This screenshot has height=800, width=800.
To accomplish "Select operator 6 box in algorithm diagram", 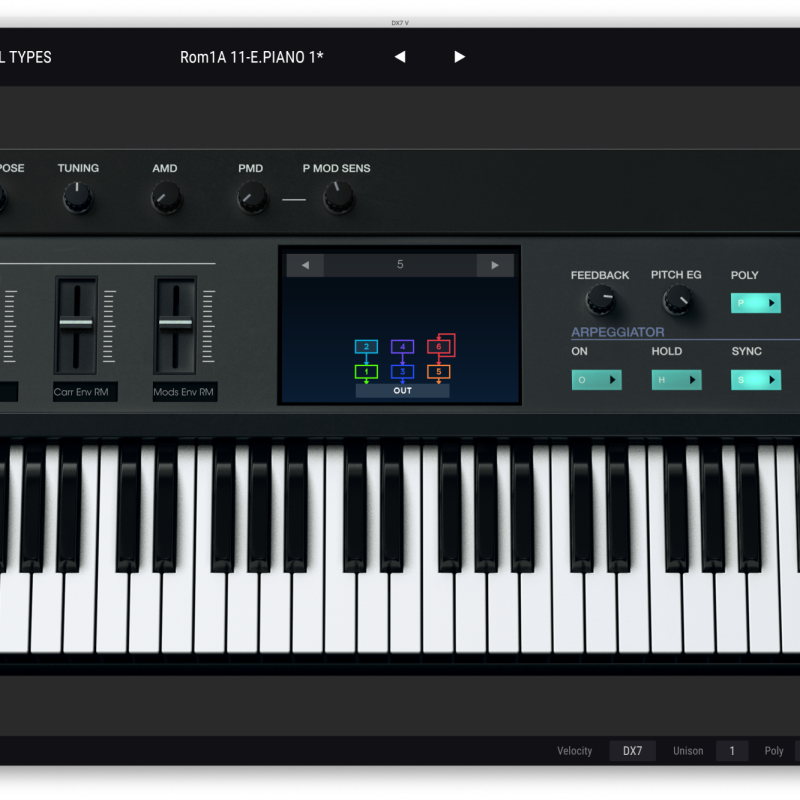I will coord(439,347).
